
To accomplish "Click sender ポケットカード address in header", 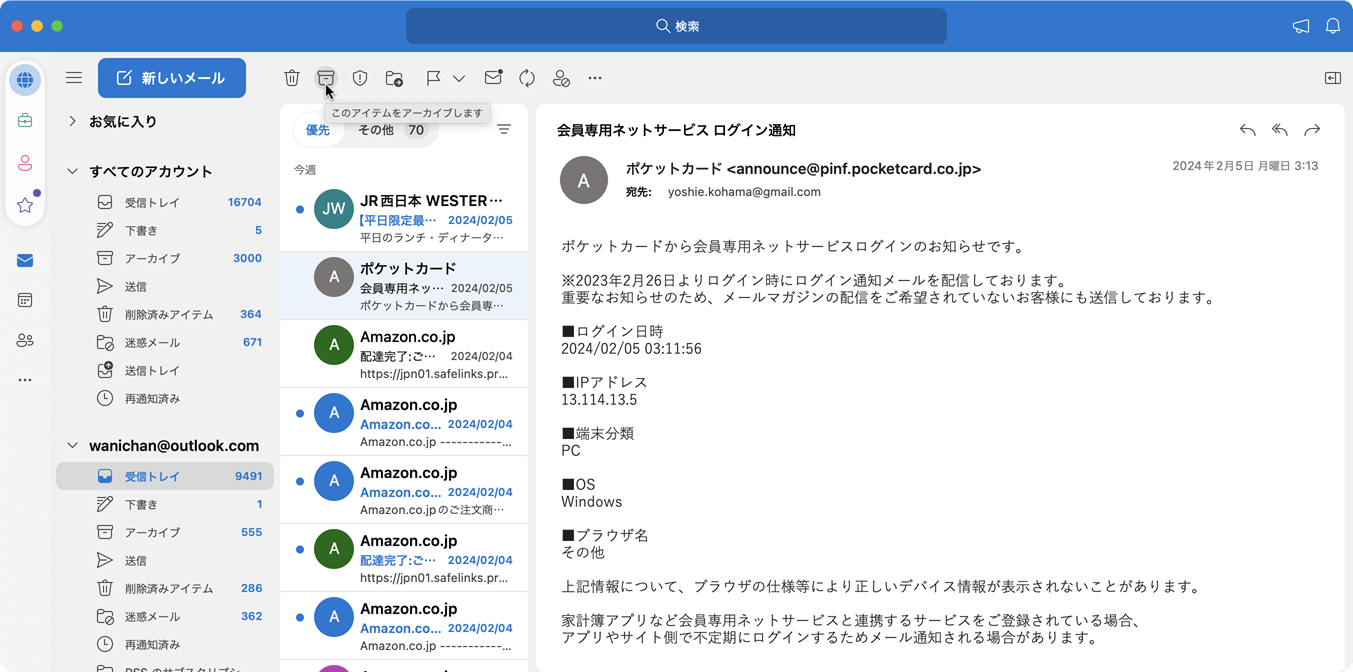I will point(803,169).
